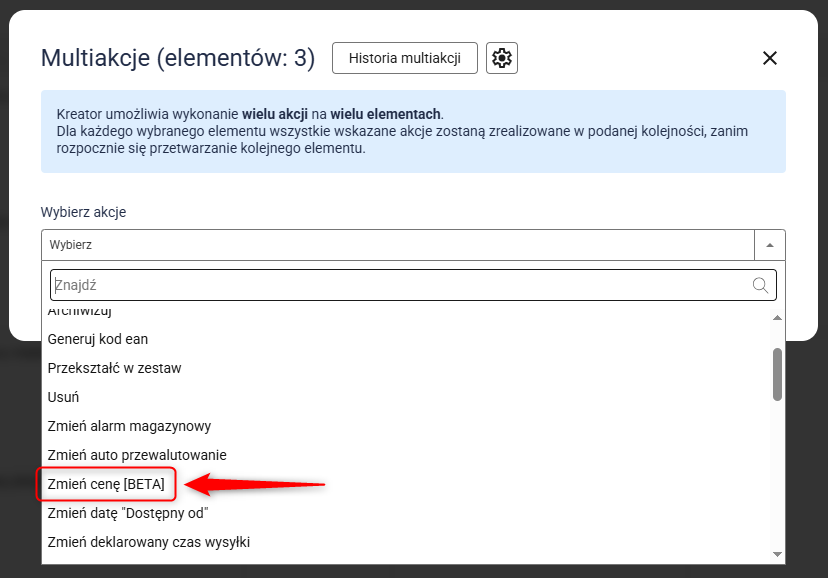Click the Wybierz combo box field
This screenshot has width=828, height=578.
(397, 245)
